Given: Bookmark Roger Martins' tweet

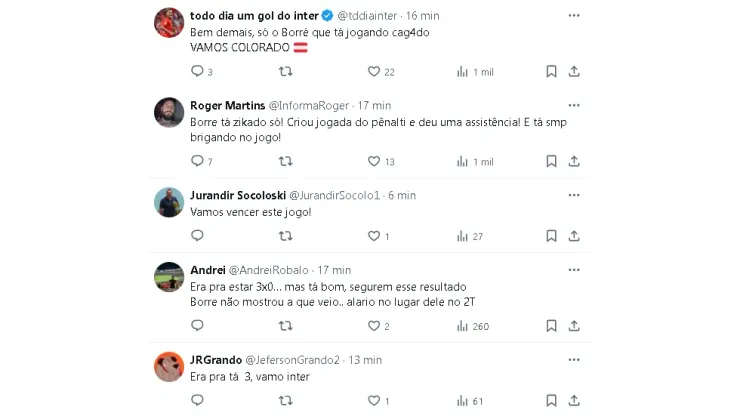Looking at the screenshot, I should pyautogui.click(x=551, y=161).
